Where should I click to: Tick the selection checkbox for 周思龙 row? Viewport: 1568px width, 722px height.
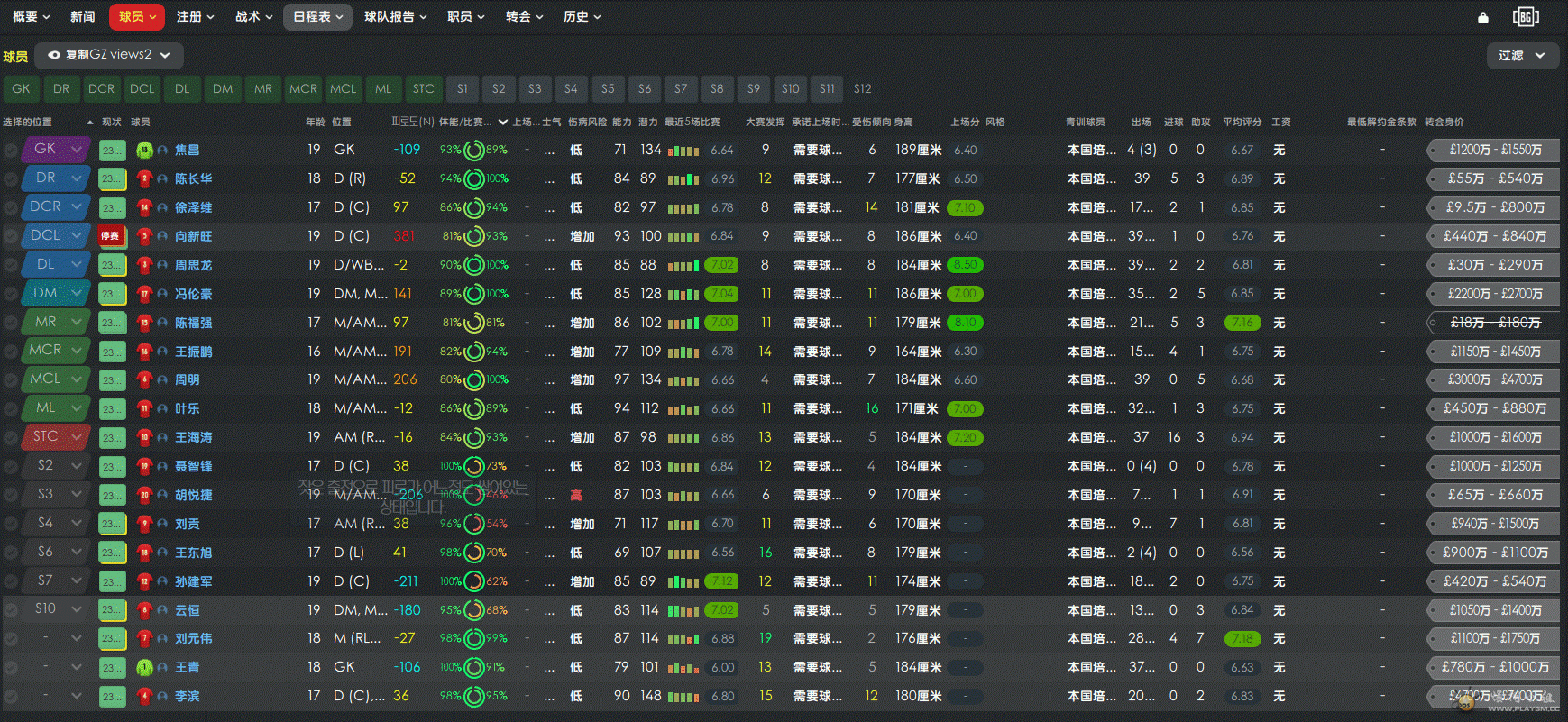pos(11,266)
